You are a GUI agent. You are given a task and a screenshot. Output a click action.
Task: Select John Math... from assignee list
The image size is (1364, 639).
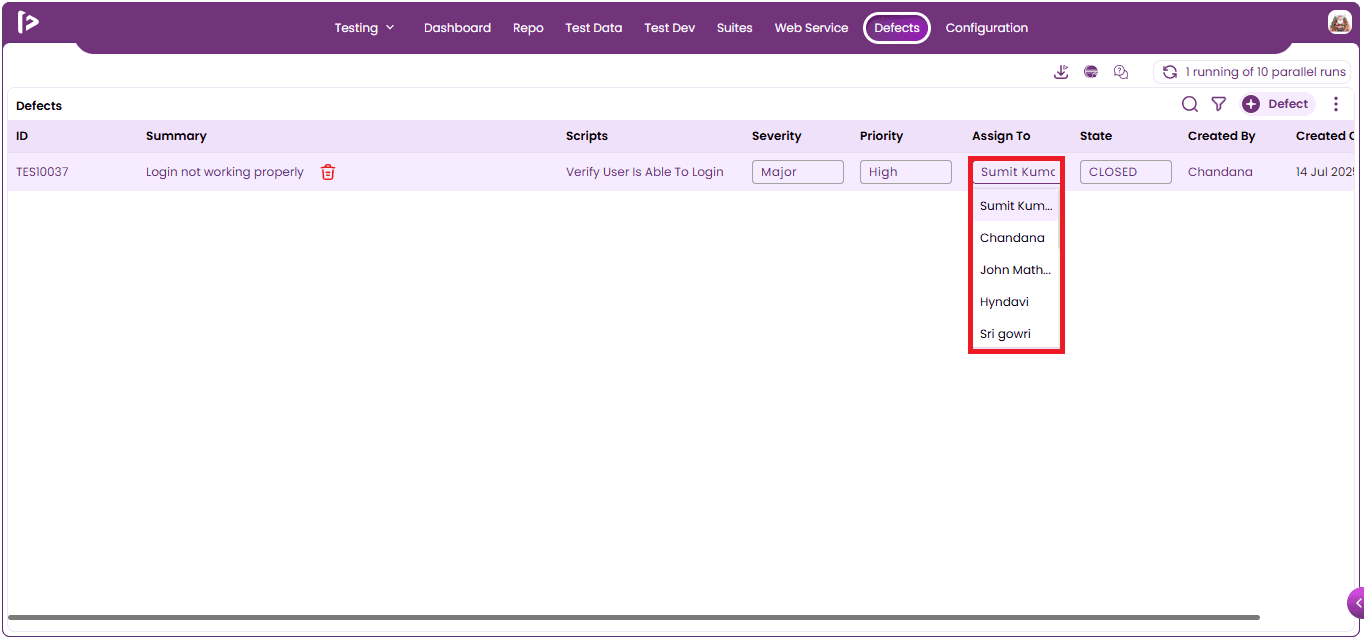pos(1016,270)
